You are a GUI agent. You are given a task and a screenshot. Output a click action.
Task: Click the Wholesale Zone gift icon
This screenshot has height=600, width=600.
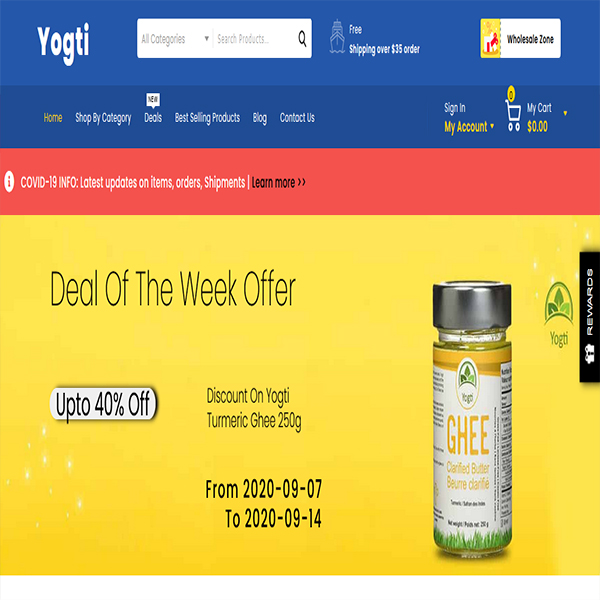(x=490, y=38)
